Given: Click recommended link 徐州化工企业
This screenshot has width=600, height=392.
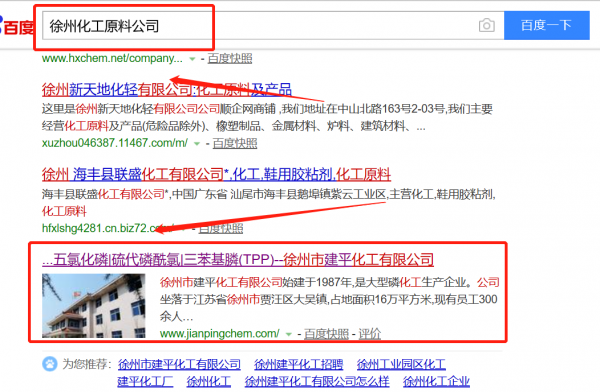Looking at the screenshot, I should (436, 381).
